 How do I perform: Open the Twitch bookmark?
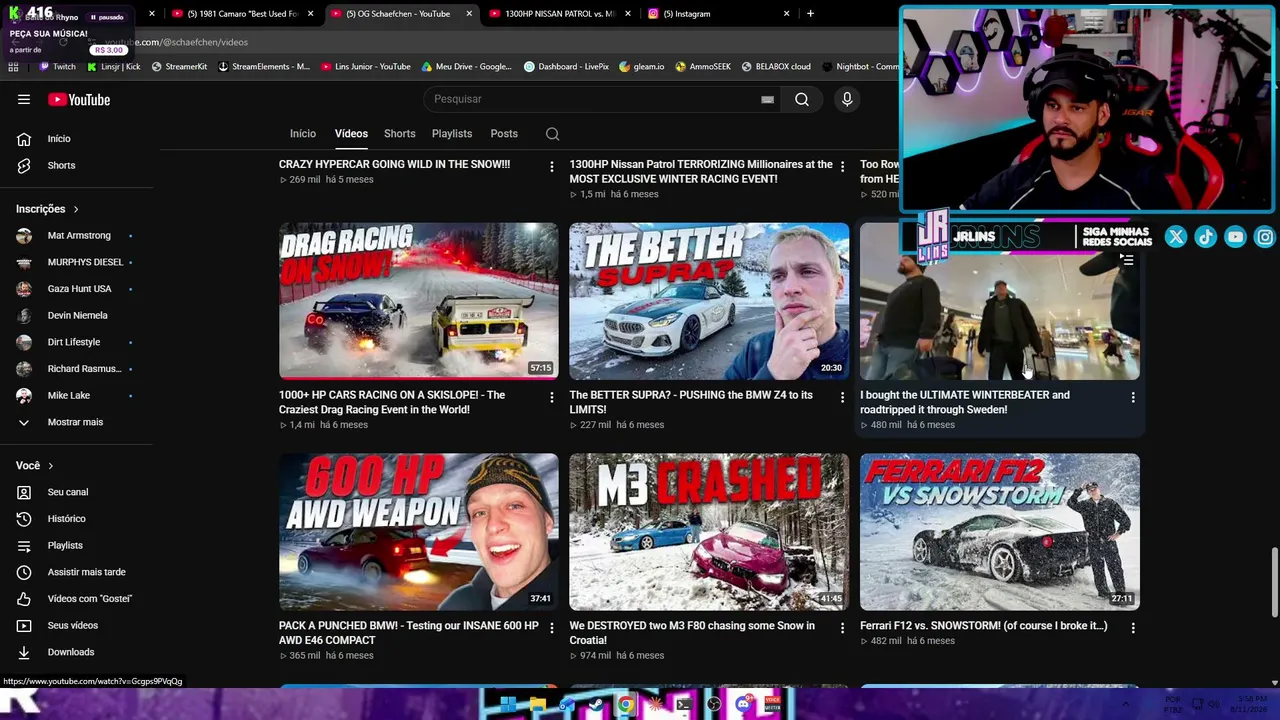click(57, 67)
